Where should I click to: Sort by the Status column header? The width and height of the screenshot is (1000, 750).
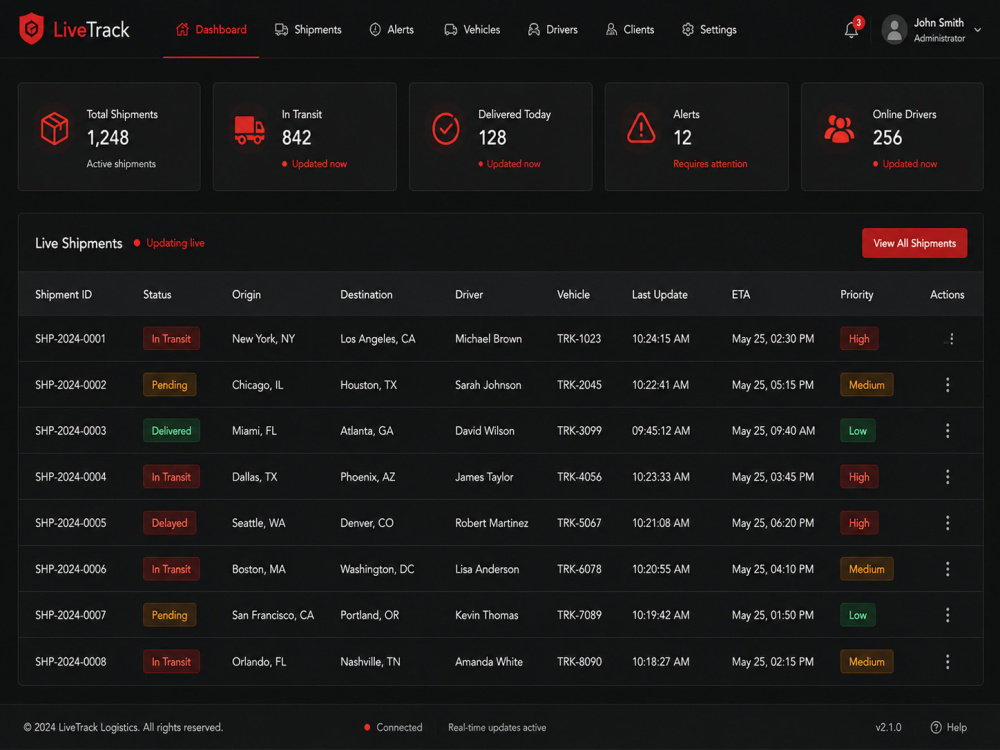click(157, 295)
